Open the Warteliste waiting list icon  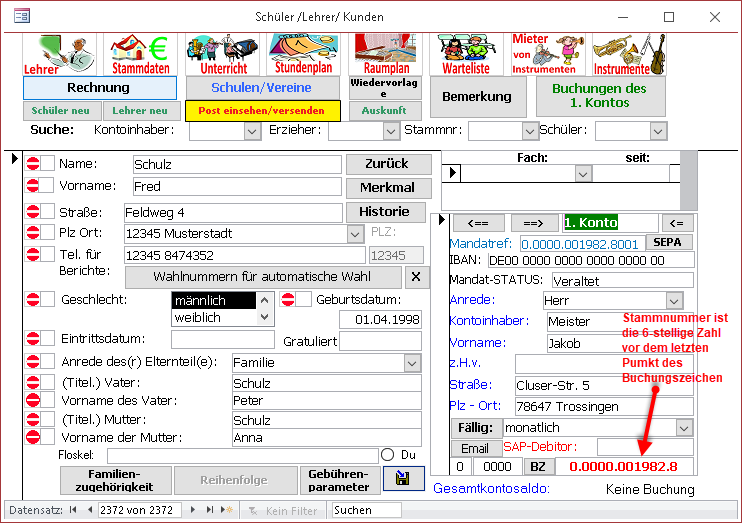466,54
